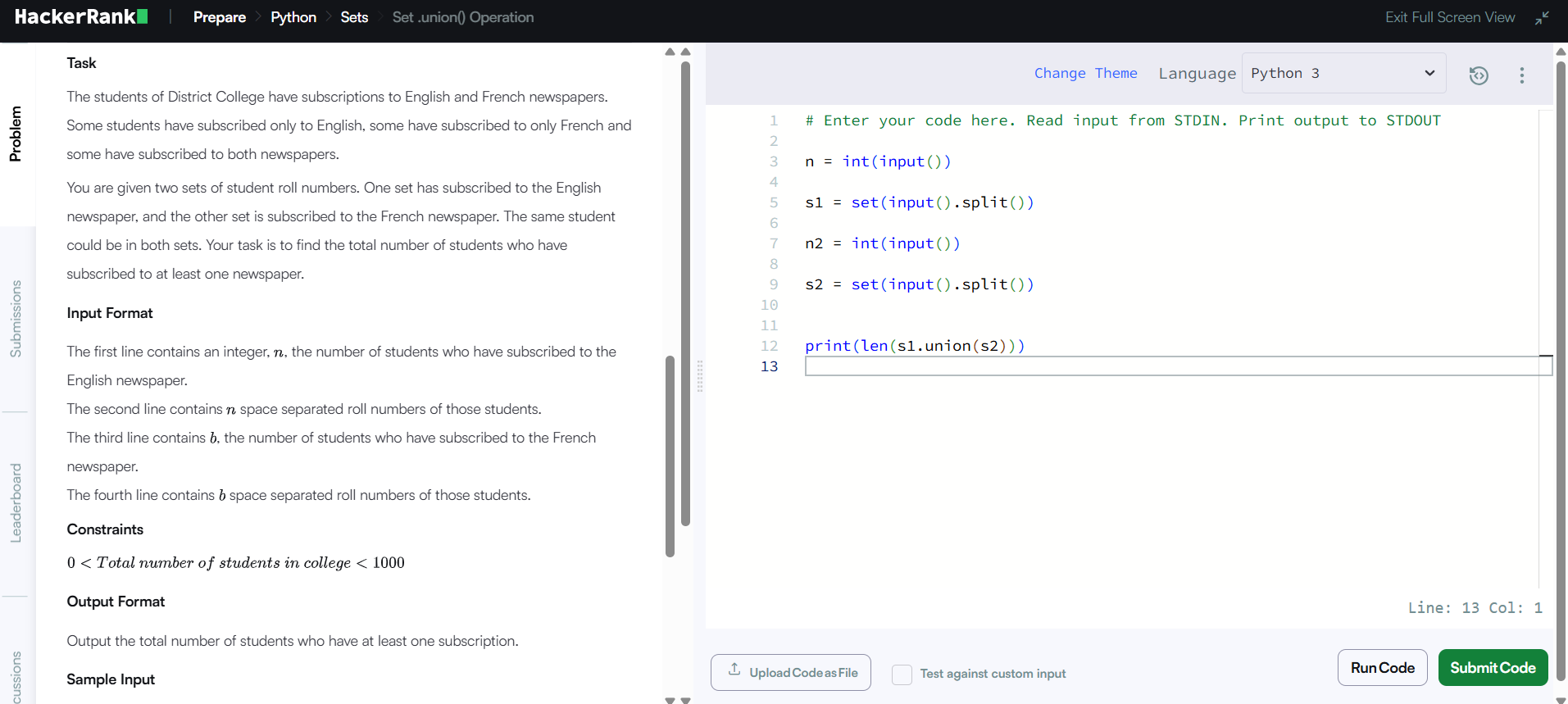Click the Input Format heading
The width and height of the screenshot is (1568, 704).
(x=110, y=313)
